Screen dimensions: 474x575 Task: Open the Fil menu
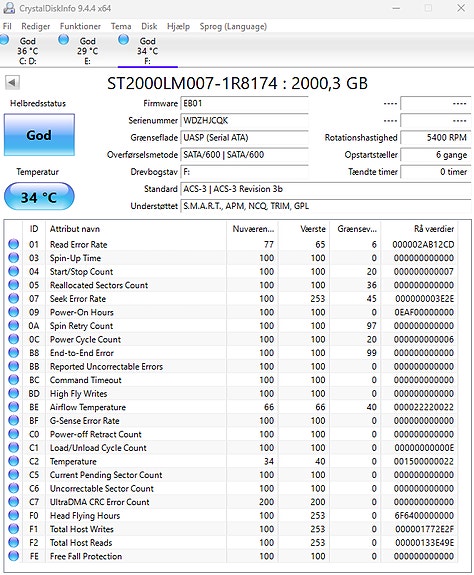click(7, 26)
